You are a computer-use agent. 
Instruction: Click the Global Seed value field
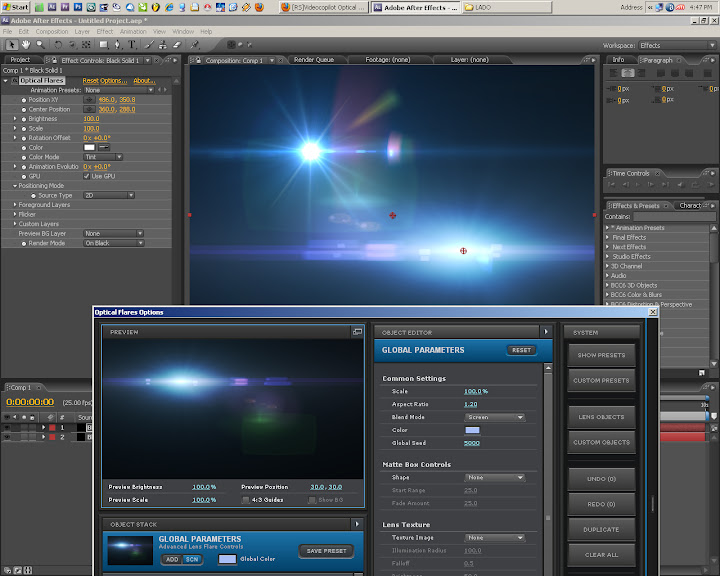pyautogui.click(x=472, y=443)
